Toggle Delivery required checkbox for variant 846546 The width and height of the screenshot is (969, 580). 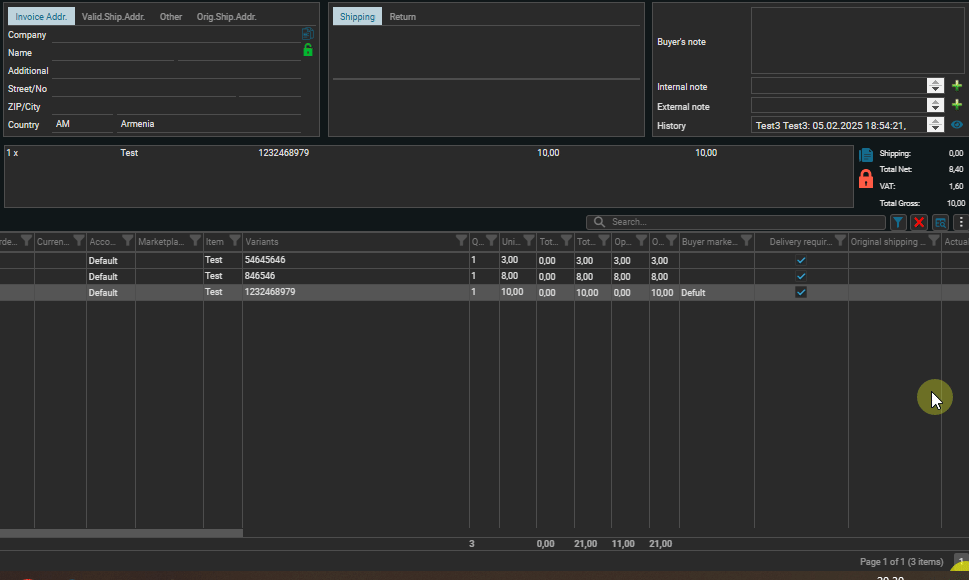(x=801, y=276)
